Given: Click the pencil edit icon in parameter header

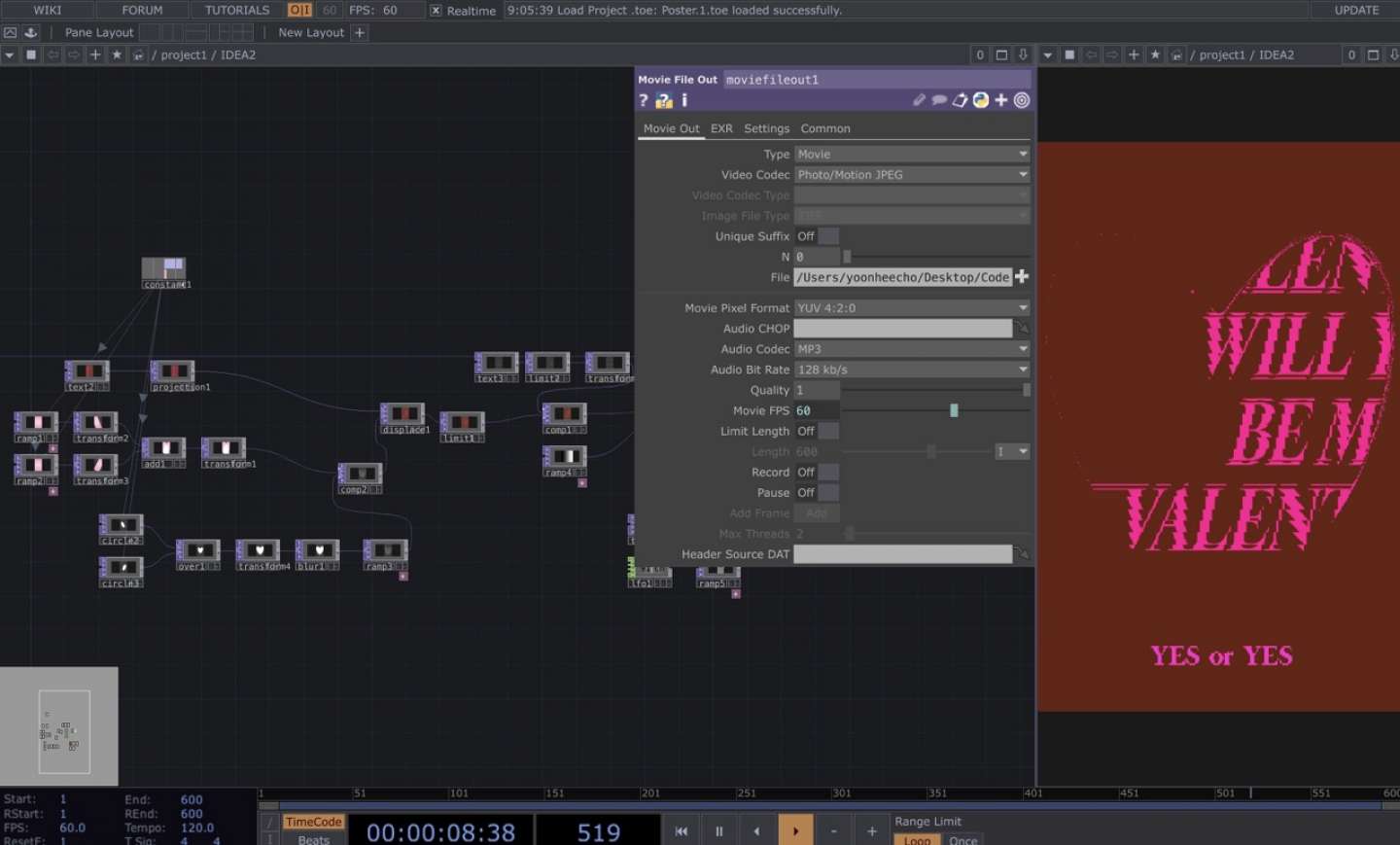Looking at the screenshot, I should 919,100.
